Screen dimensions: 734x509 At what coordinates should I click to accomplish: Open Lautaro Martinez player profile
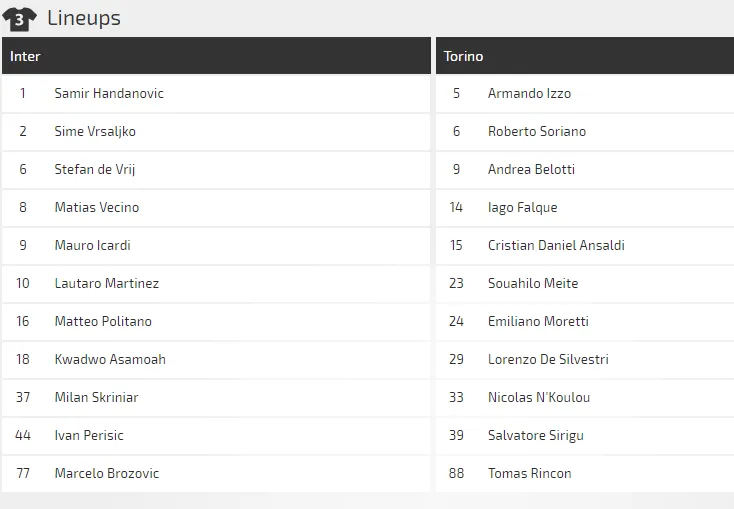click(x=106, y=283)
